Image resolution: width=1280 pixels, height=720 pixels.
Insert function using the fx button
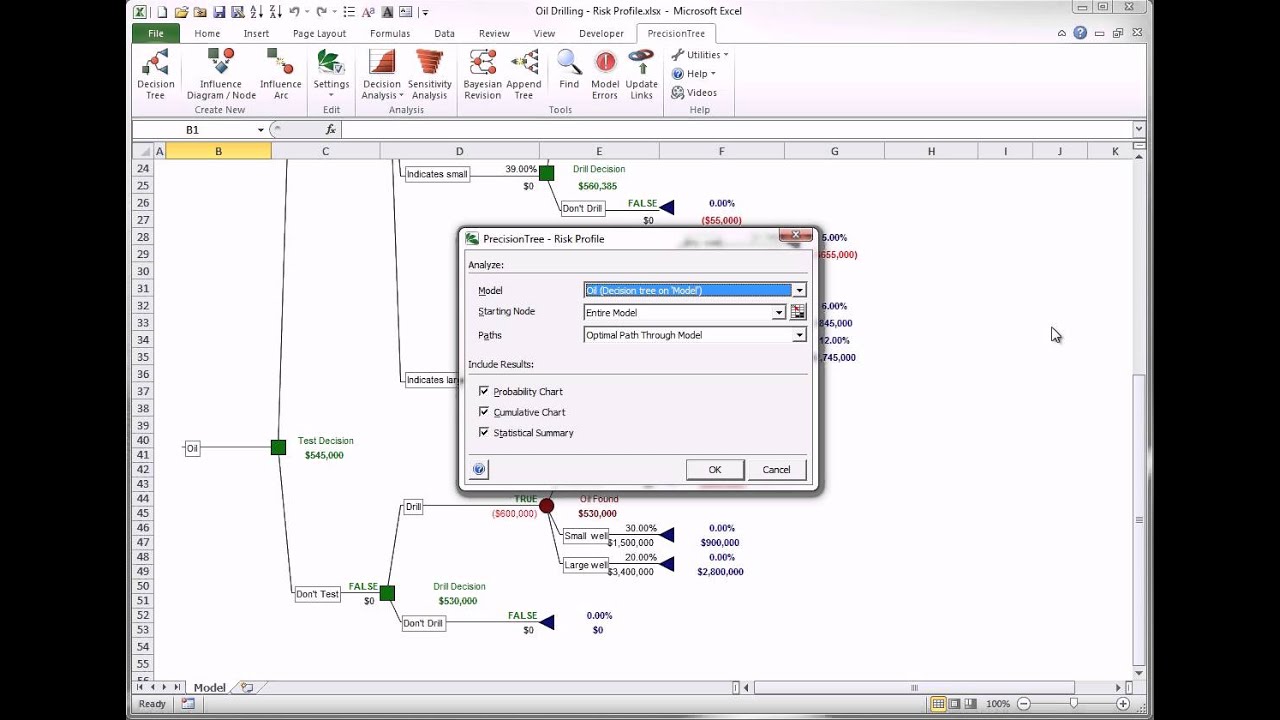pyautogui.click(x=331, y=130)
